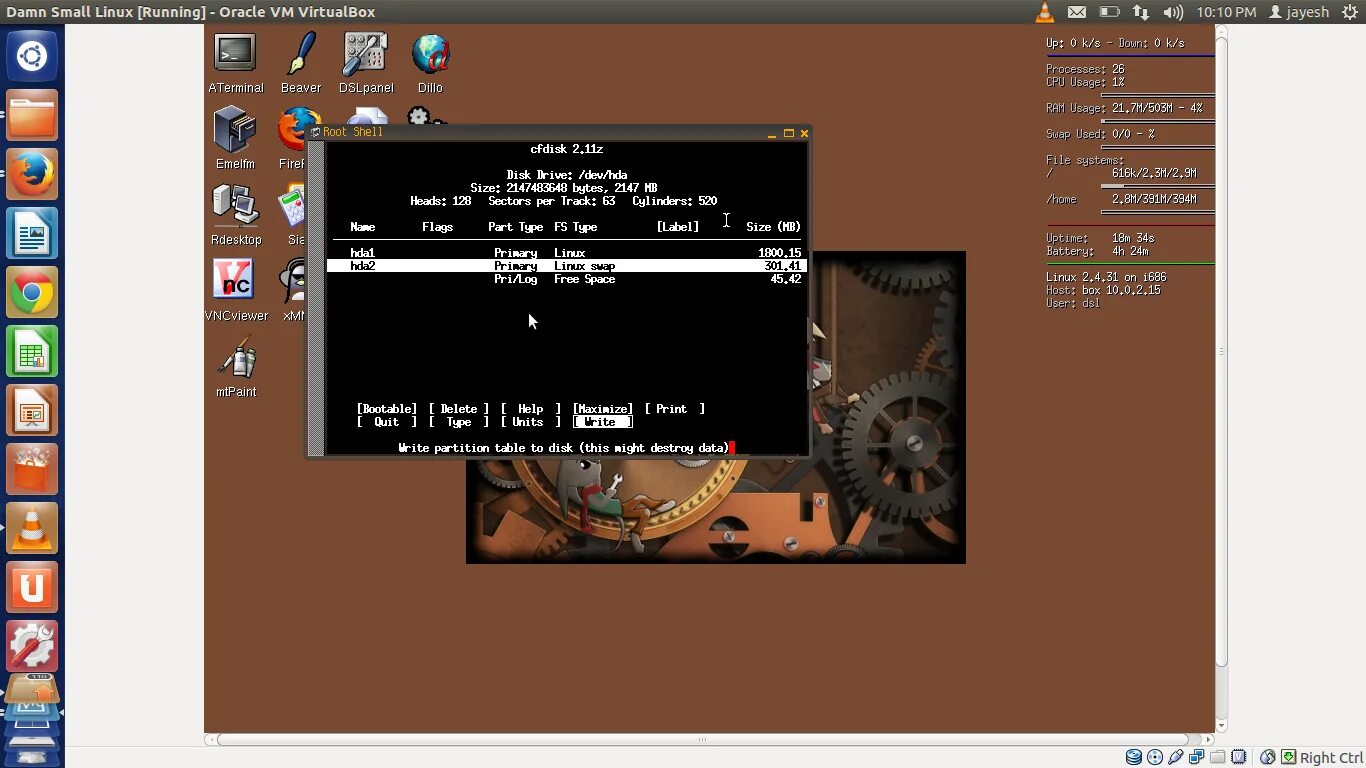Select the Pri/Log Free Space row

point(567,279)
